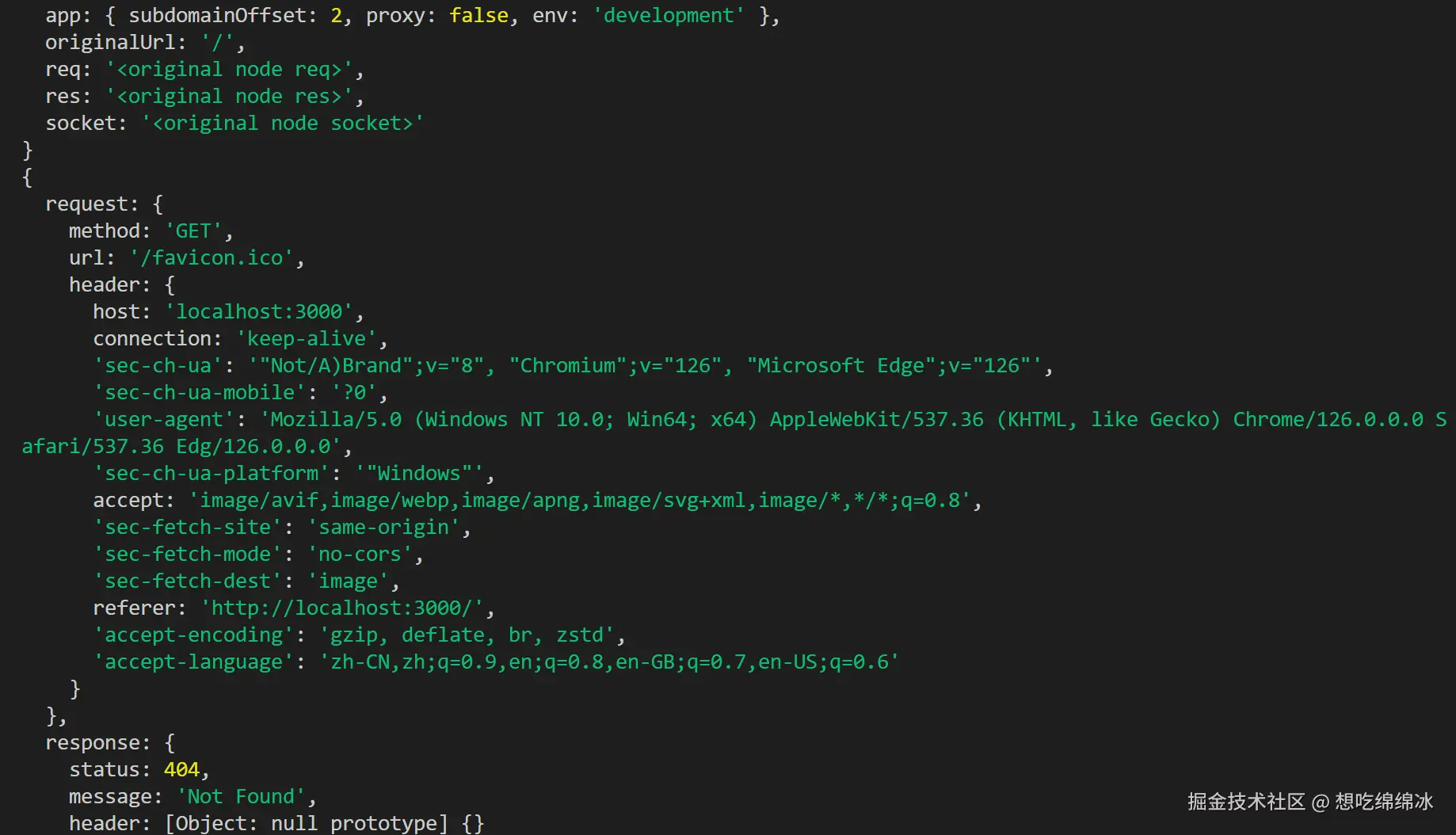Click the '<original node socket>' string
Viewport: 1456px width, 835px height.
282,124
